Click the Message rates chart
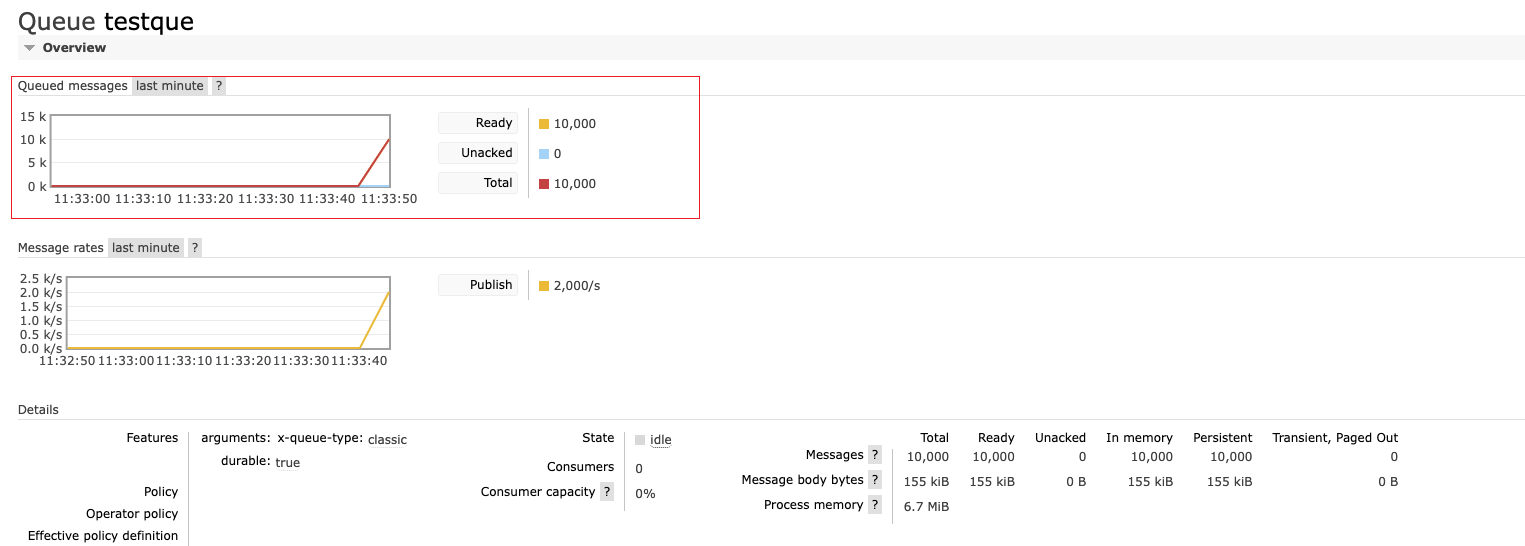Image resolution: width=1525 pixels, height=546 pixels. tap(220, 313)
